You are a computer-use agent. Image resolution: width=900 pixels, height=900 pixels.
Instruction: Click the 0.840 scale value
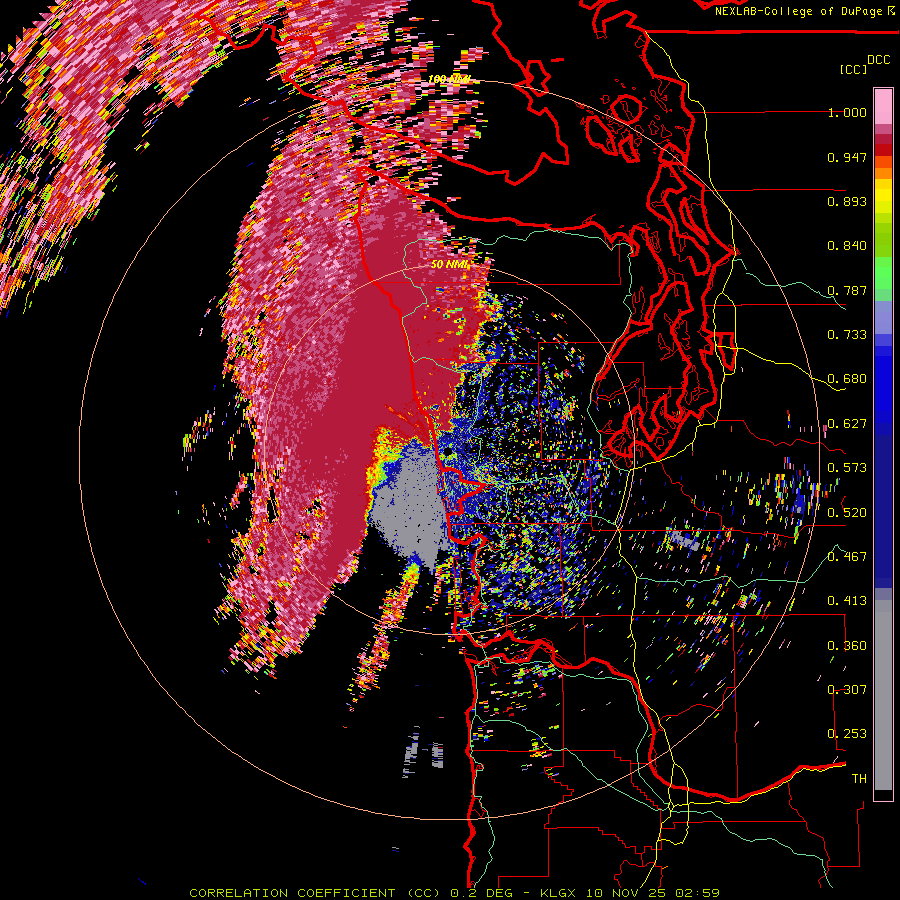click(x=847, y=246)
